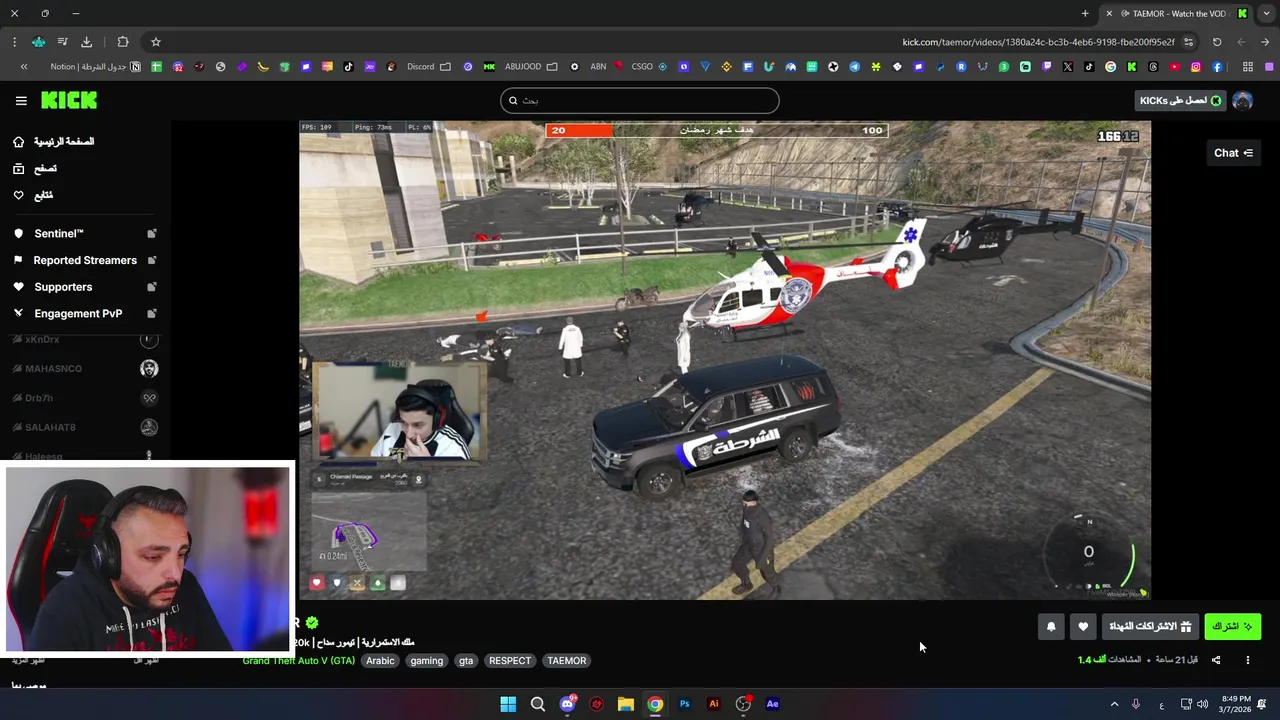Open the Facebook bookmark icon
Screen dimensions: 1280x720
(x=1217, y=67)
